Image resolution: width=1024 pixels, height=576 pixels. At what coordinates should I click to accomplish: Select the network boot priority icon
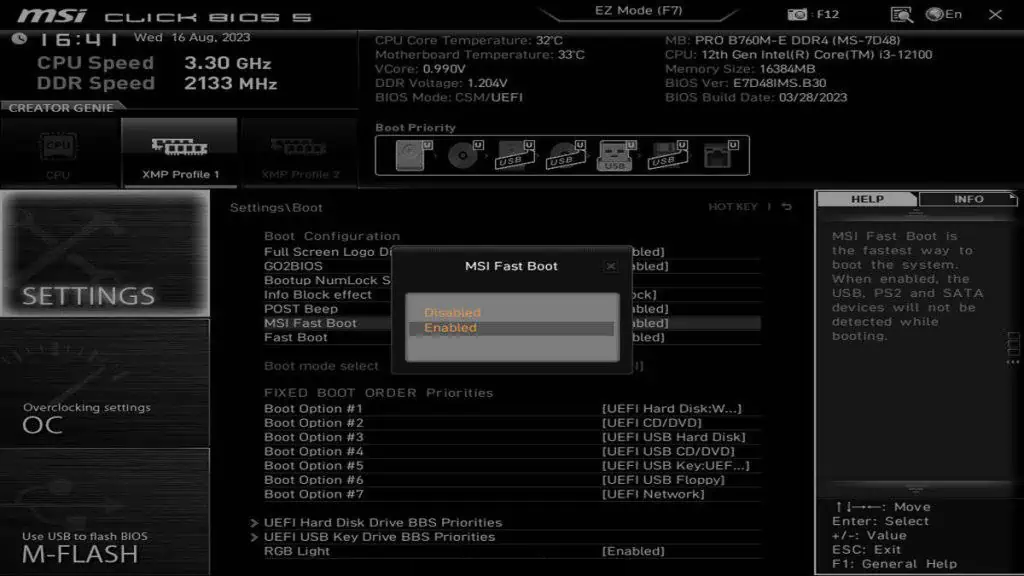point(716,155)
